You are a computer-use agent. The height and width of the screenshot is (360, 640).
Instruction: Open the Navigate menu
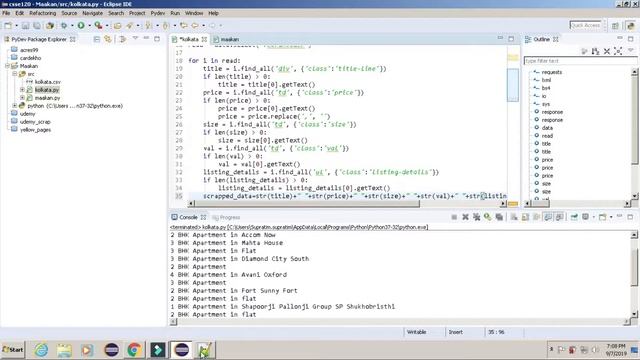coord(93,13)
